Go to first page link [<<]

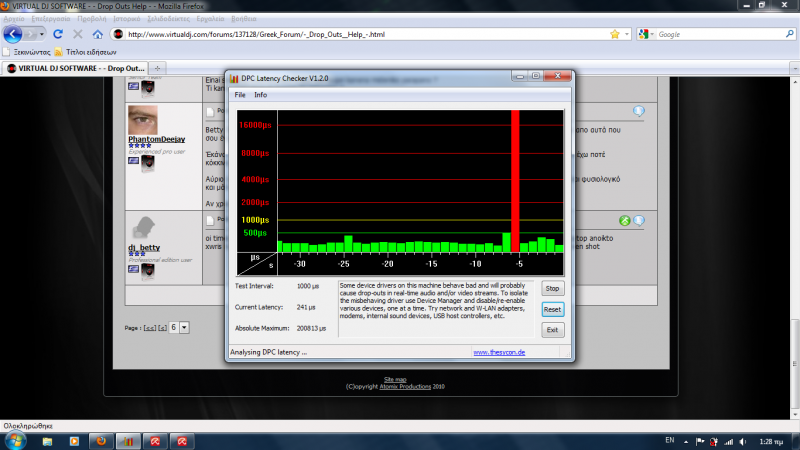pos(149,328)
